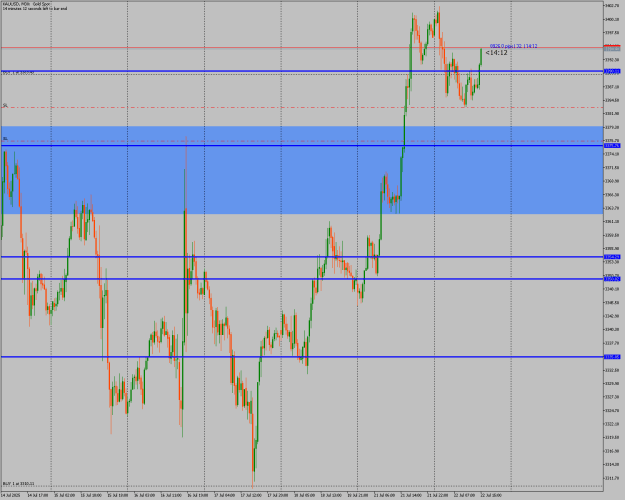This screenshot has height=500, width=625.
Task: Click the "left to bar end" timer text
Action: click(x=35, y=8)
